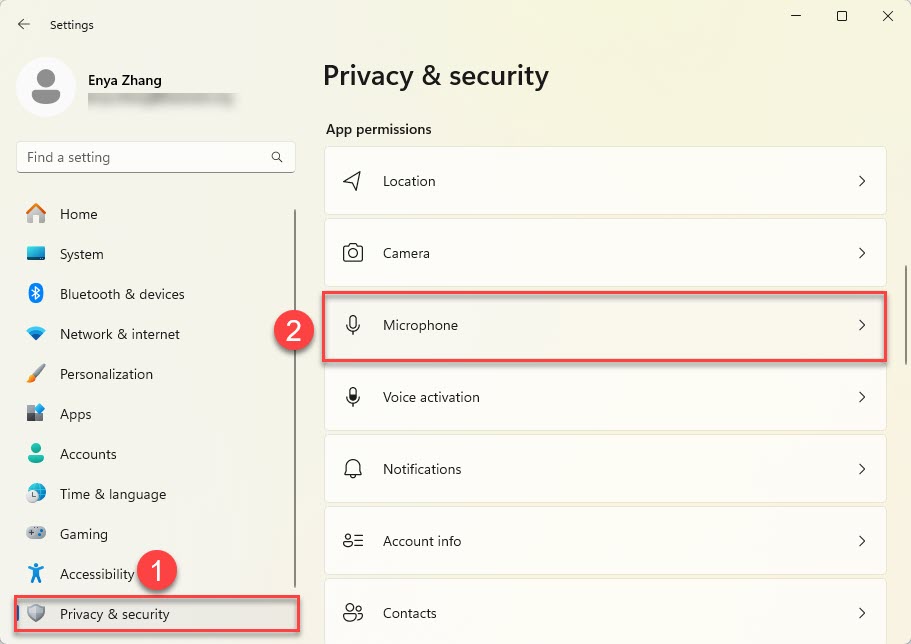Open the Contacts chevron
Viewport: 911px width, 644px height.
861,613
